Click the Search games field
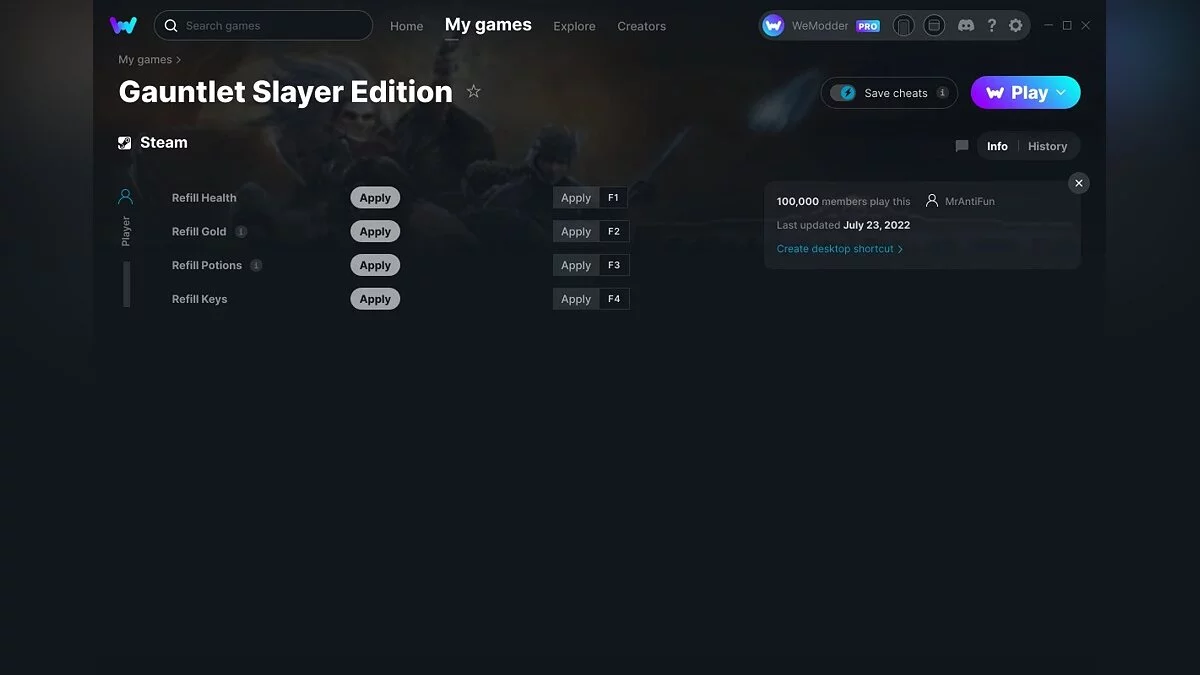1200x675 pixels. tap(263, 25)
